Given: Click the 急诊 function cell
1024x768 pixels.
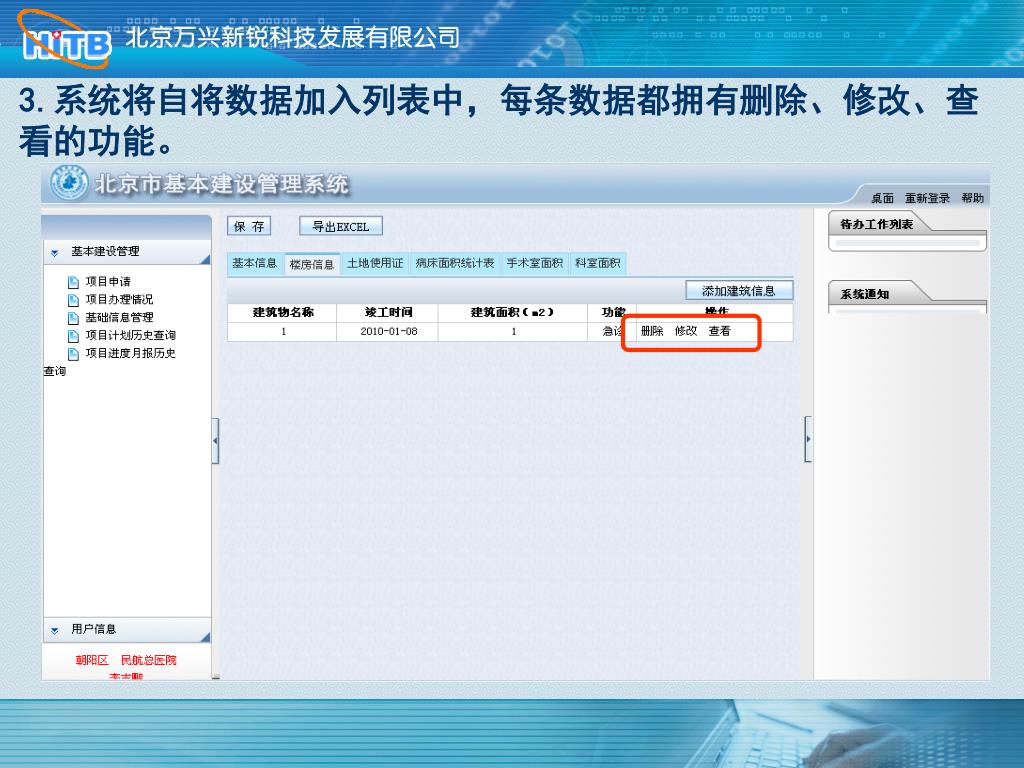Looking at the screenshot, I should point(613,331).
